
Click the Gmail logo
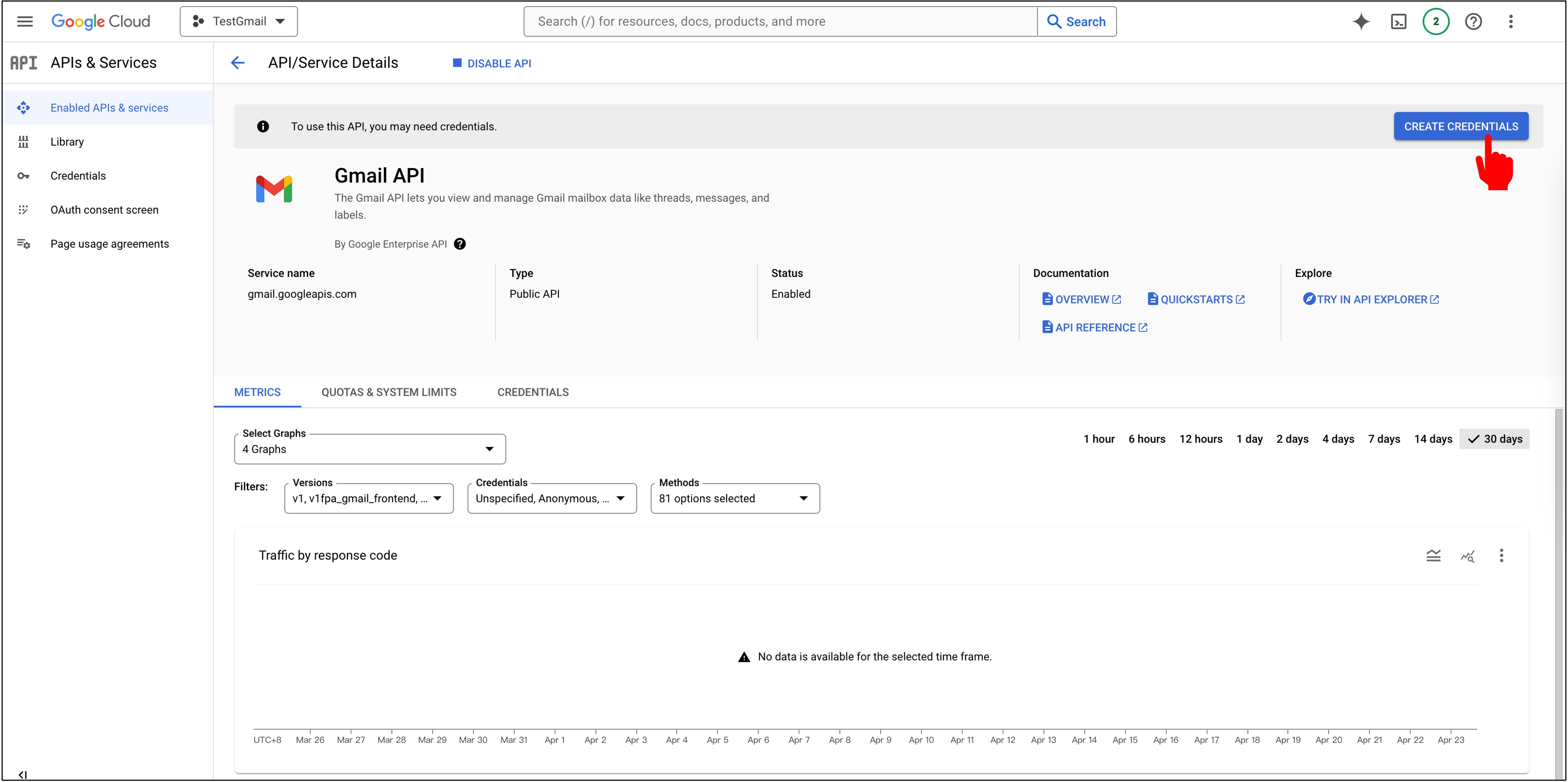point(274,189)
